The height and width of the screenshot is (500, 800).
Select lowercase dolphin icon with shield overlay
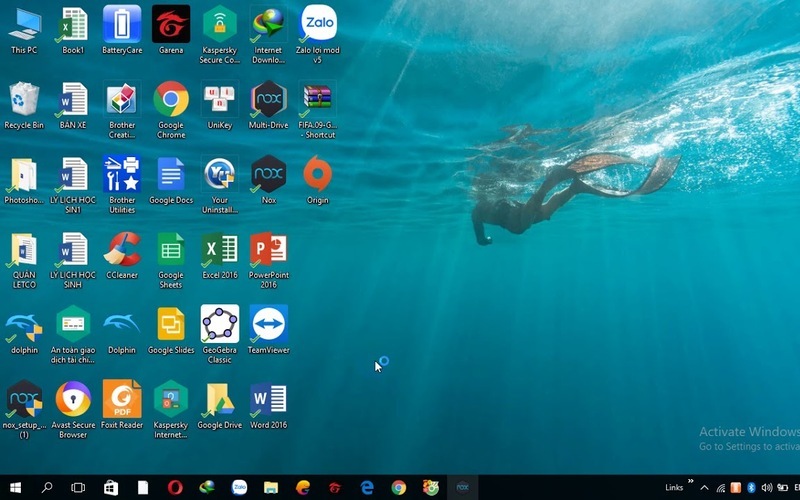pyautogui.click(x=24, y=330)
